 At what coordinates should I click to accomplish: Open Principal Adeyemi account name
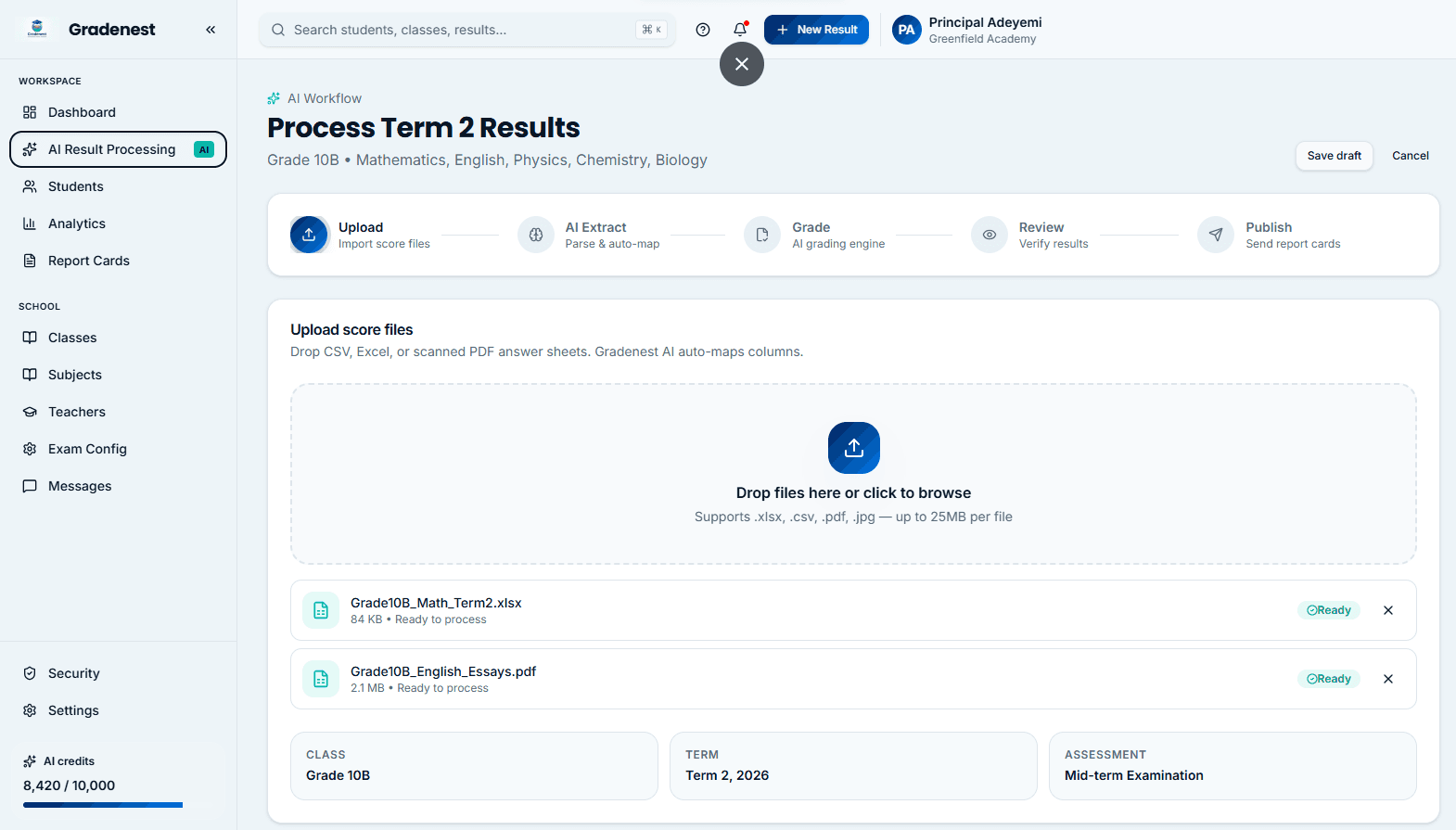[x=985, y=22]
